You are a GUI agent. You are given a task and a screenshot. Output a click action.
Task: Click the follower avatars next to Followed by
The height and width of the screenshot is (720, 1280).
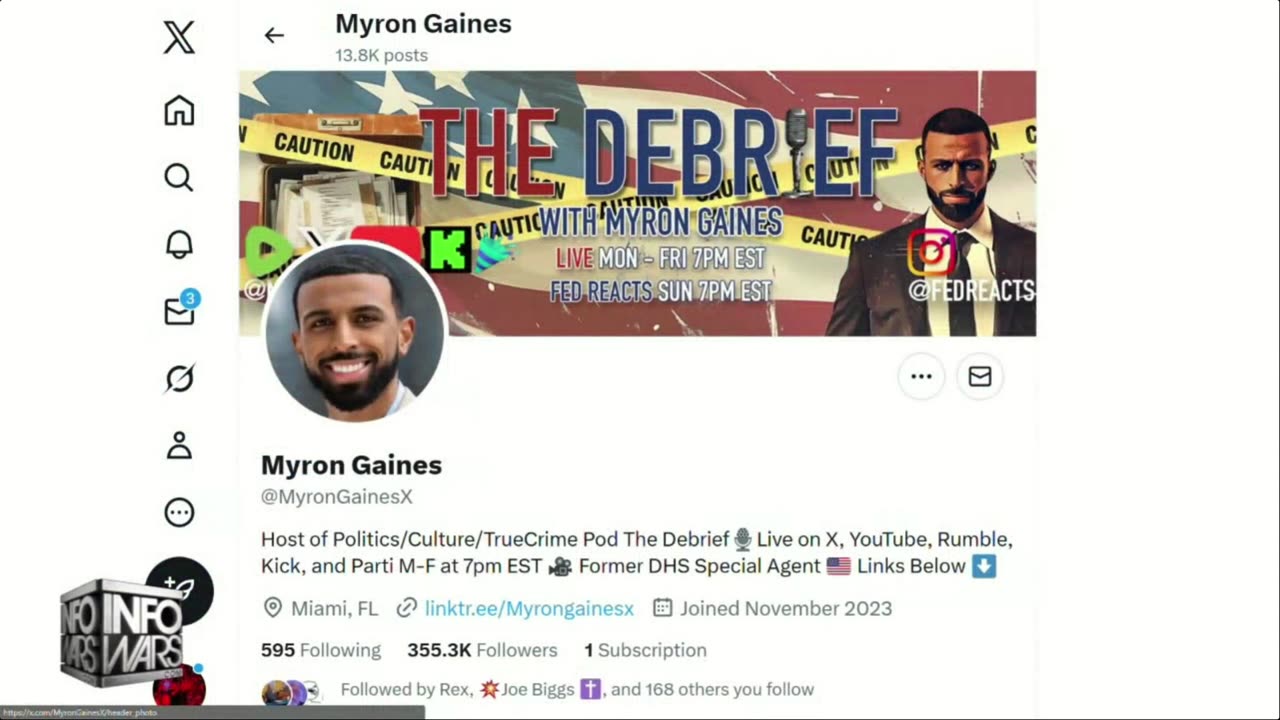[291, 692]
